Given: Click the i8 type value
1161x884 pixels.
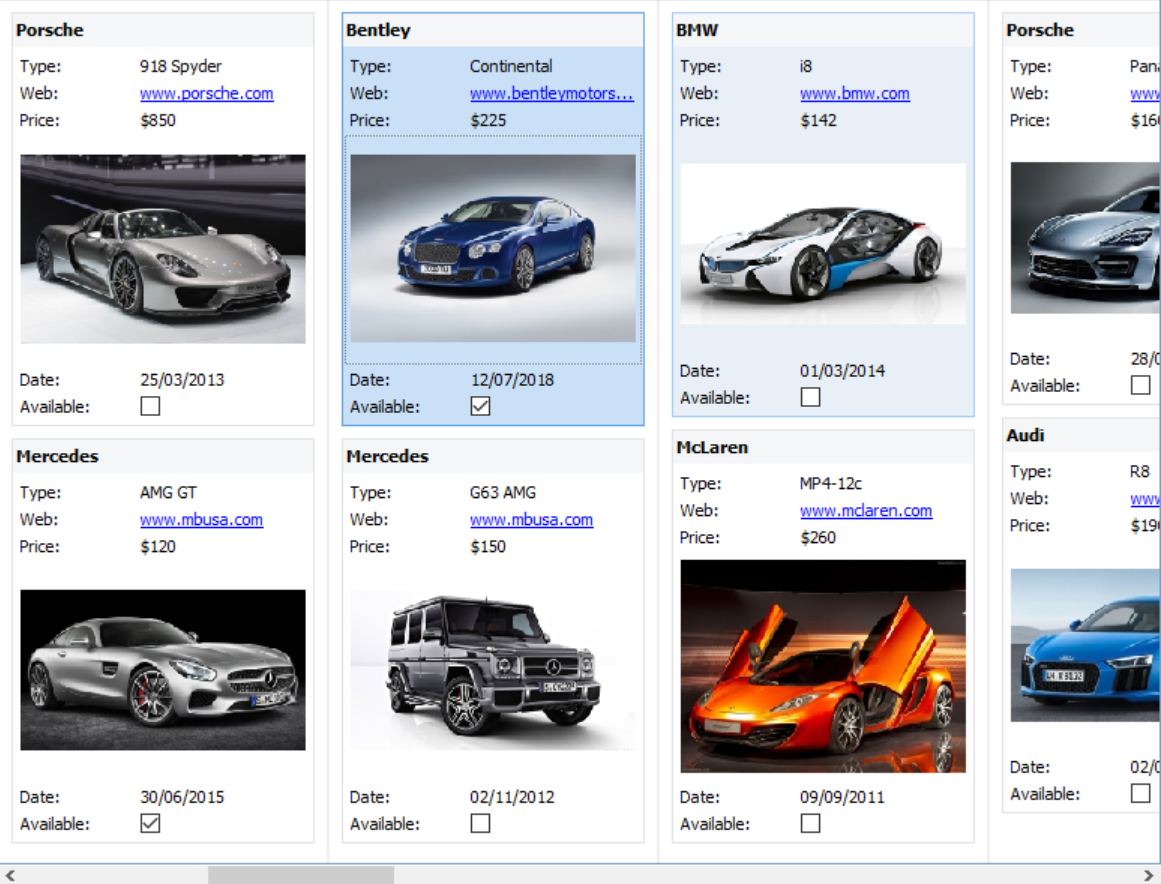Looking at the screenshot, I should [806, 66].
